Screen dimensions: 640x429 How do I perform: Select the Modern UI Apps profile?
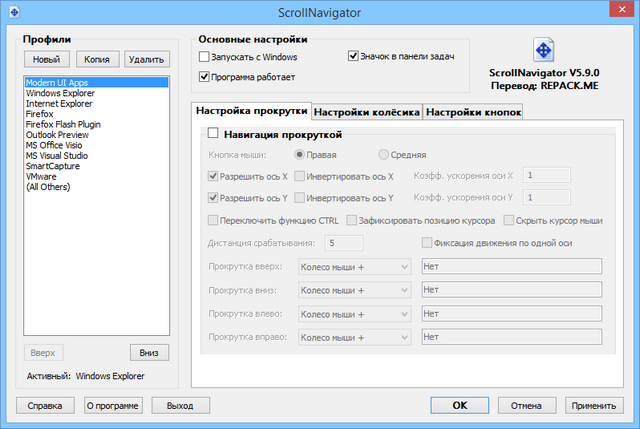96,82
